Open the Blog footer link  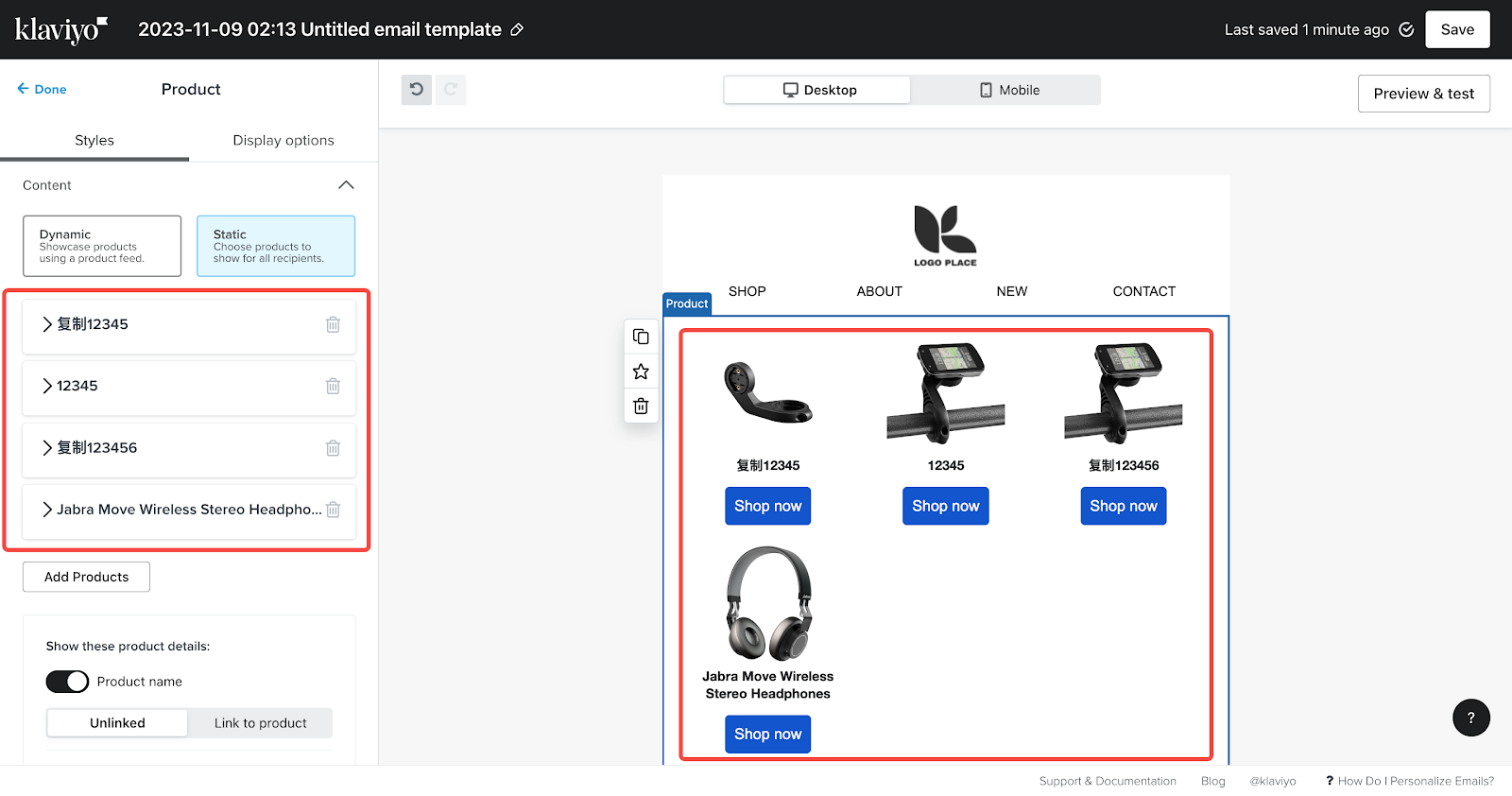coord(1213,781)
